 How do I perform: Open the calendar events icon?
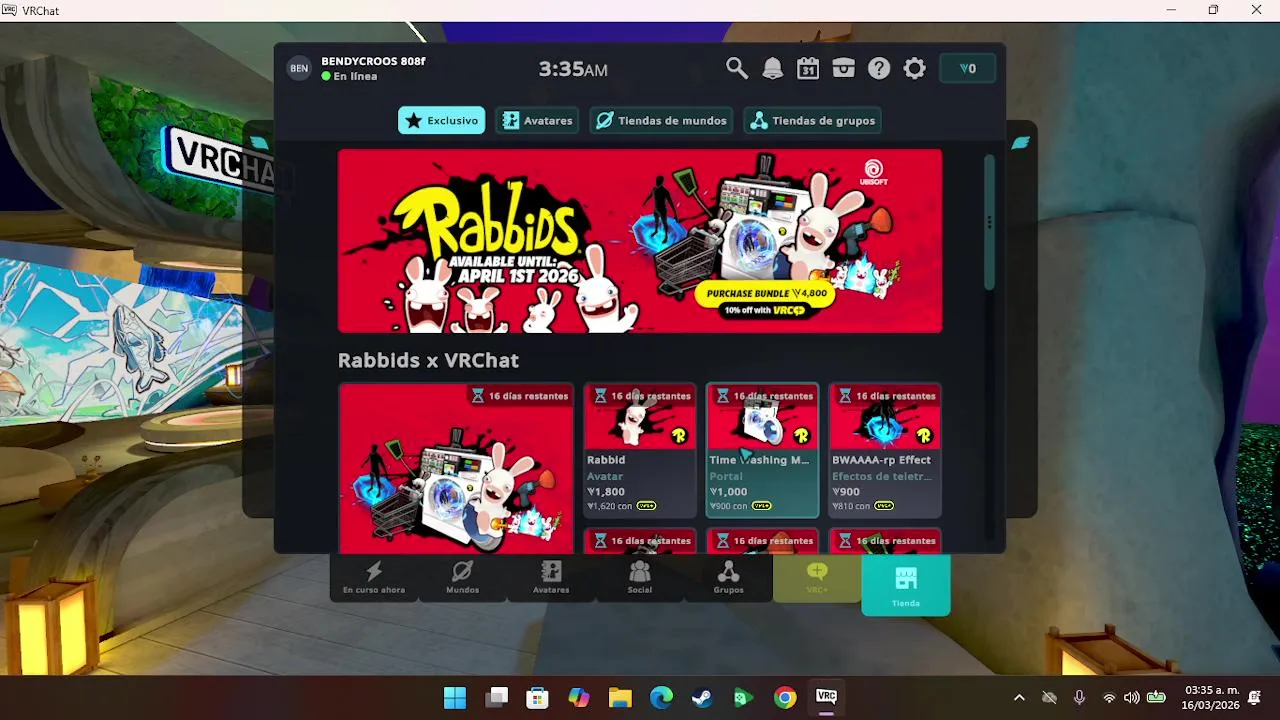[x=808, y=68]
